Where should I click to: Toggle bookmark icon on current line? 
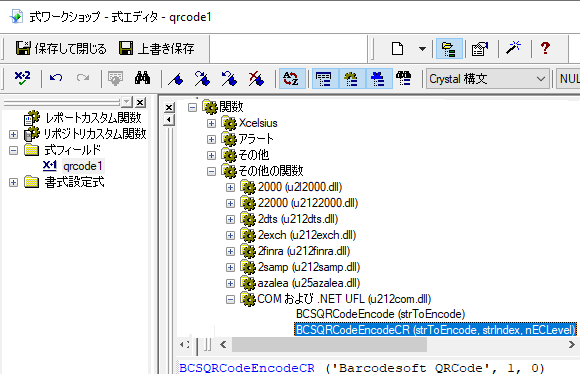coord(175,78)
